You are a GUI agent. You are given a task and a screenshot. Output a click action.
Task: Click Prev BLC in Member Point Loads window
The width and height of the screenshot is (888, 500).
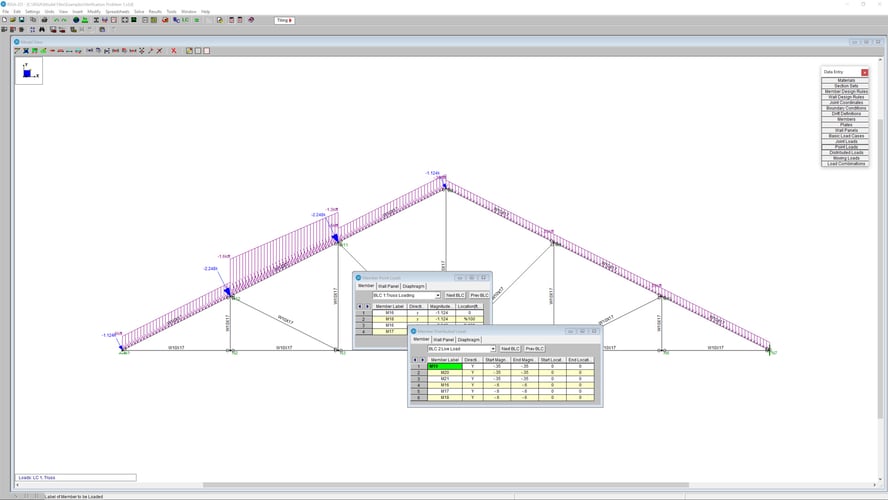(x=478, y=296)
